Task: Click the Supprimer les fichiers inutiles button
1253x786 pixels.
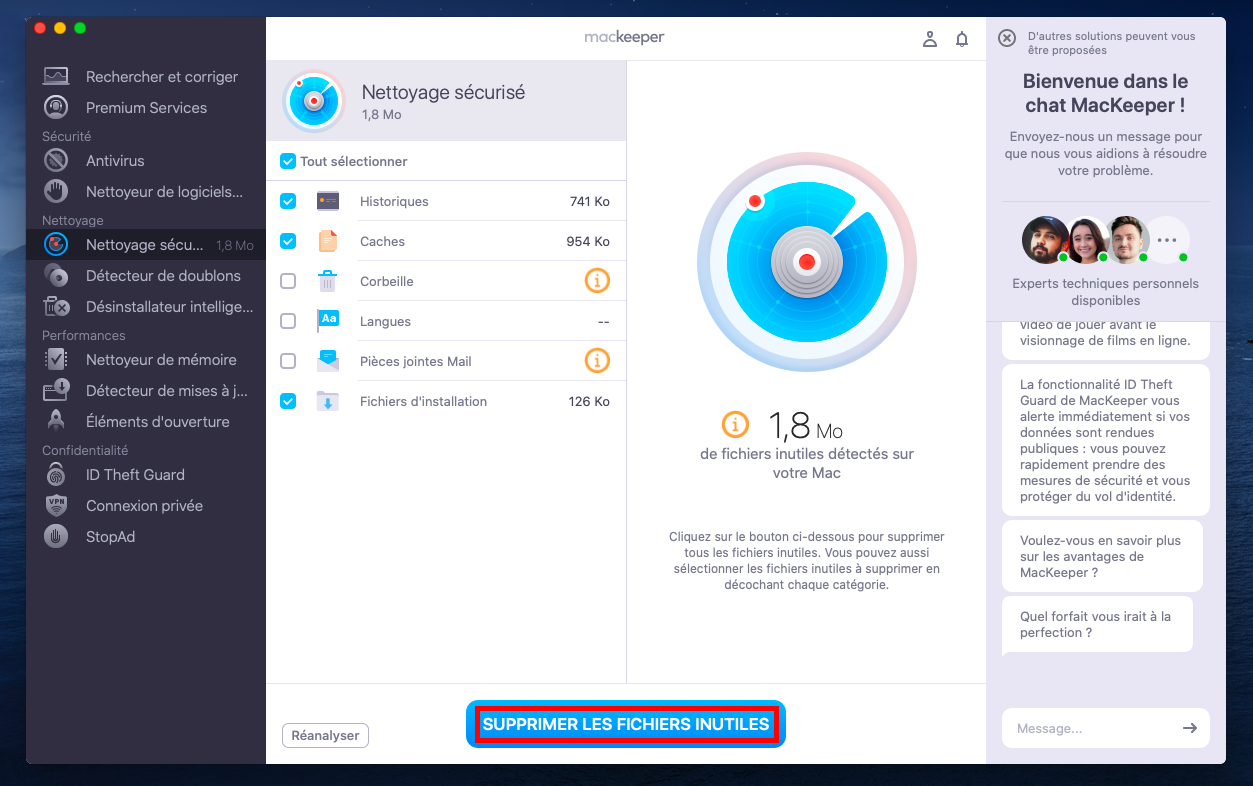Action: 625,723
